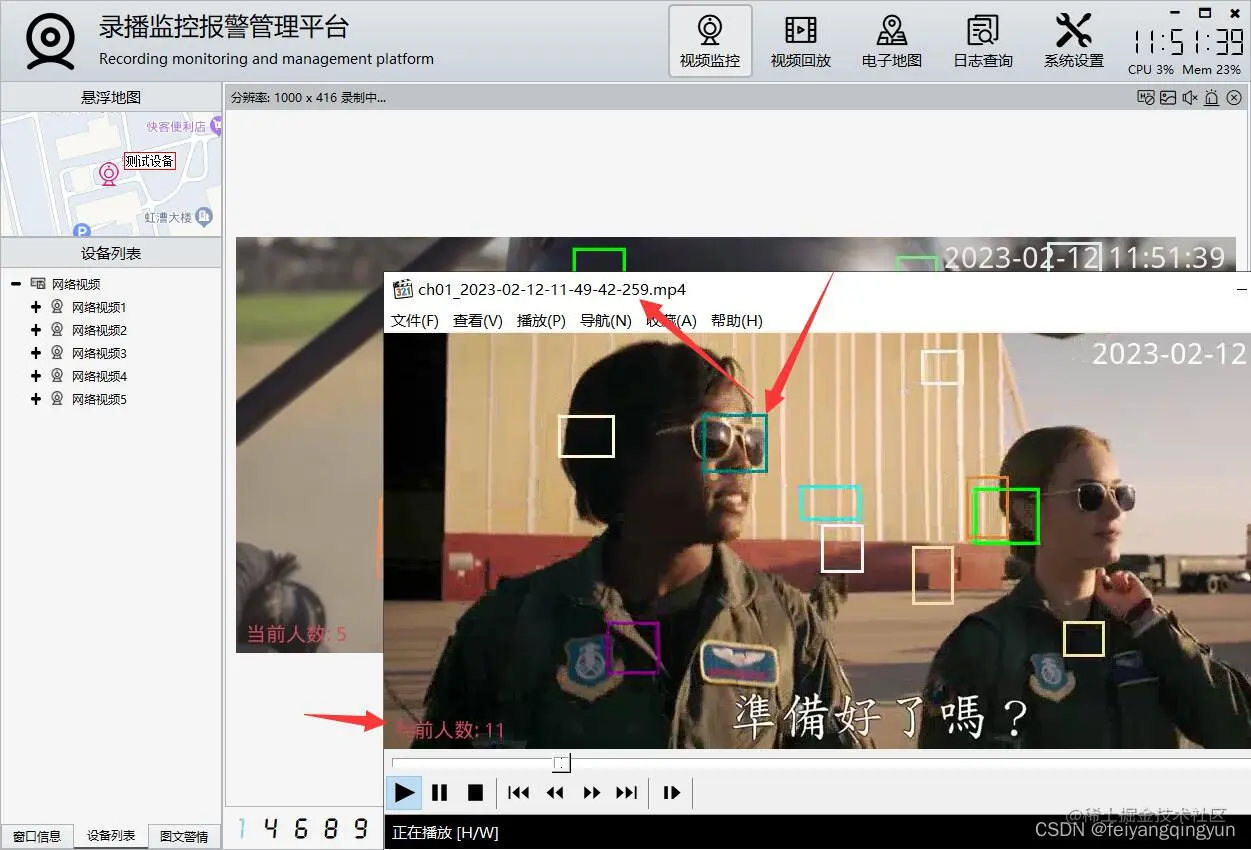Click the 设备列表 panel header
Screen dimensions: 1251x850
point(111,253)
